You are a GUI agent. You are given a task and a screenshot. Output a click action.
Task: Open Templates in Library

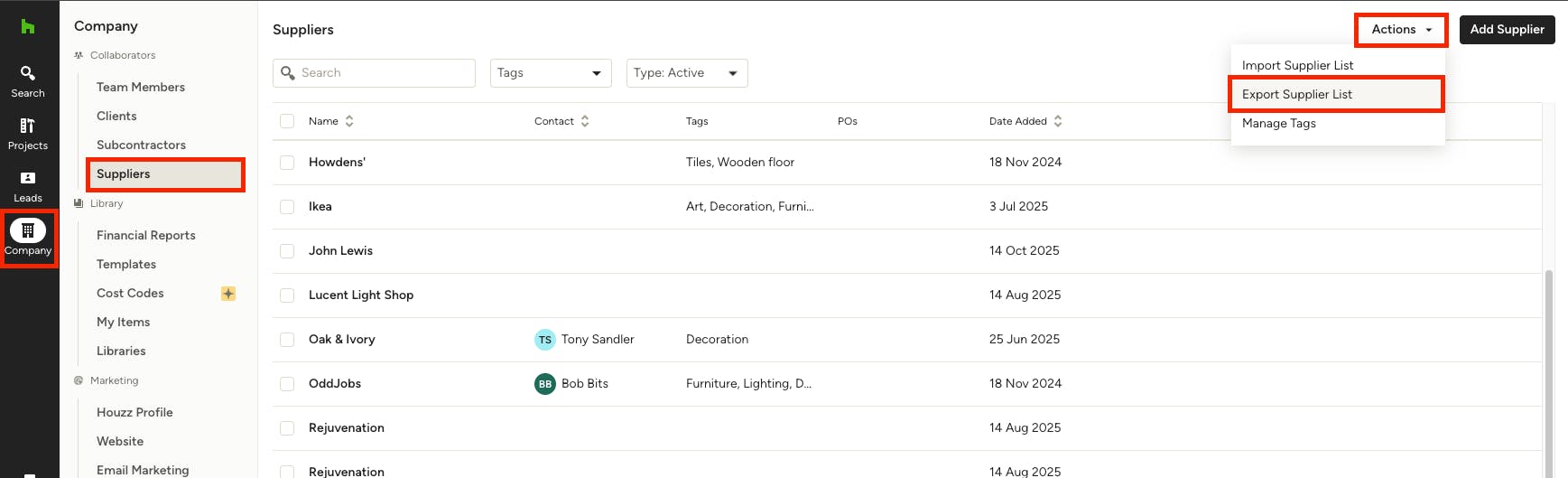[x=126, y=265]
